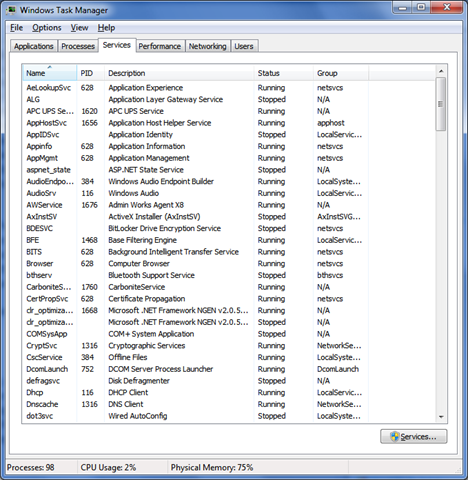468x480 pixels.
Task: Open the Options menu
Action: [x=47, y=28]
